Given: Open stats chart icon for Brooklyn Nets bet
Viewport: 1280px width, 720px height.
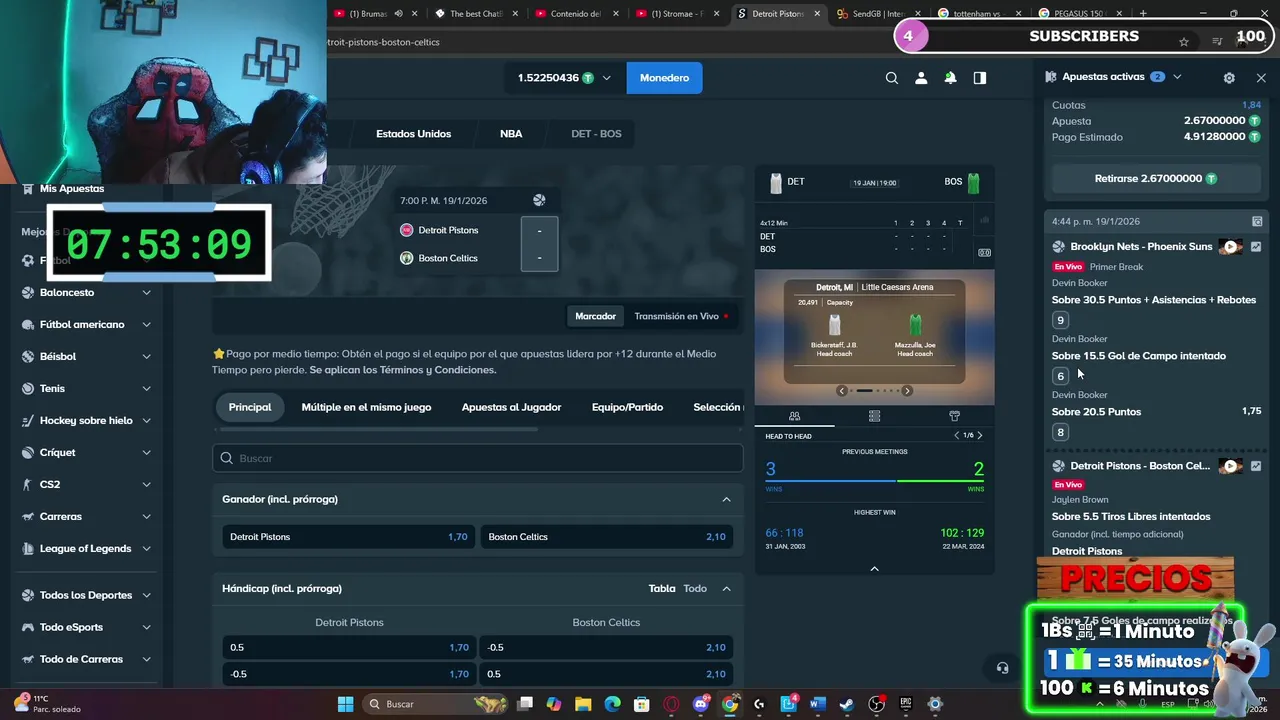Looking at the screenshot, I should [1256, 247].
